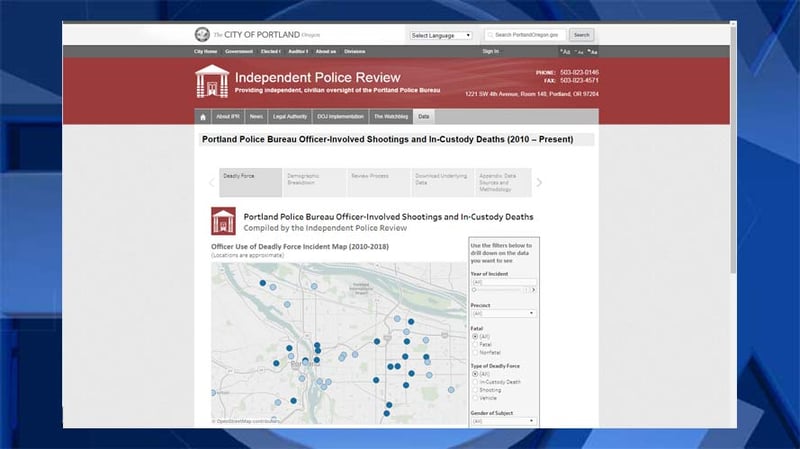800x449 pixels.
Task: Switch to the Review Process story tab
Action: tap(379, 182)
